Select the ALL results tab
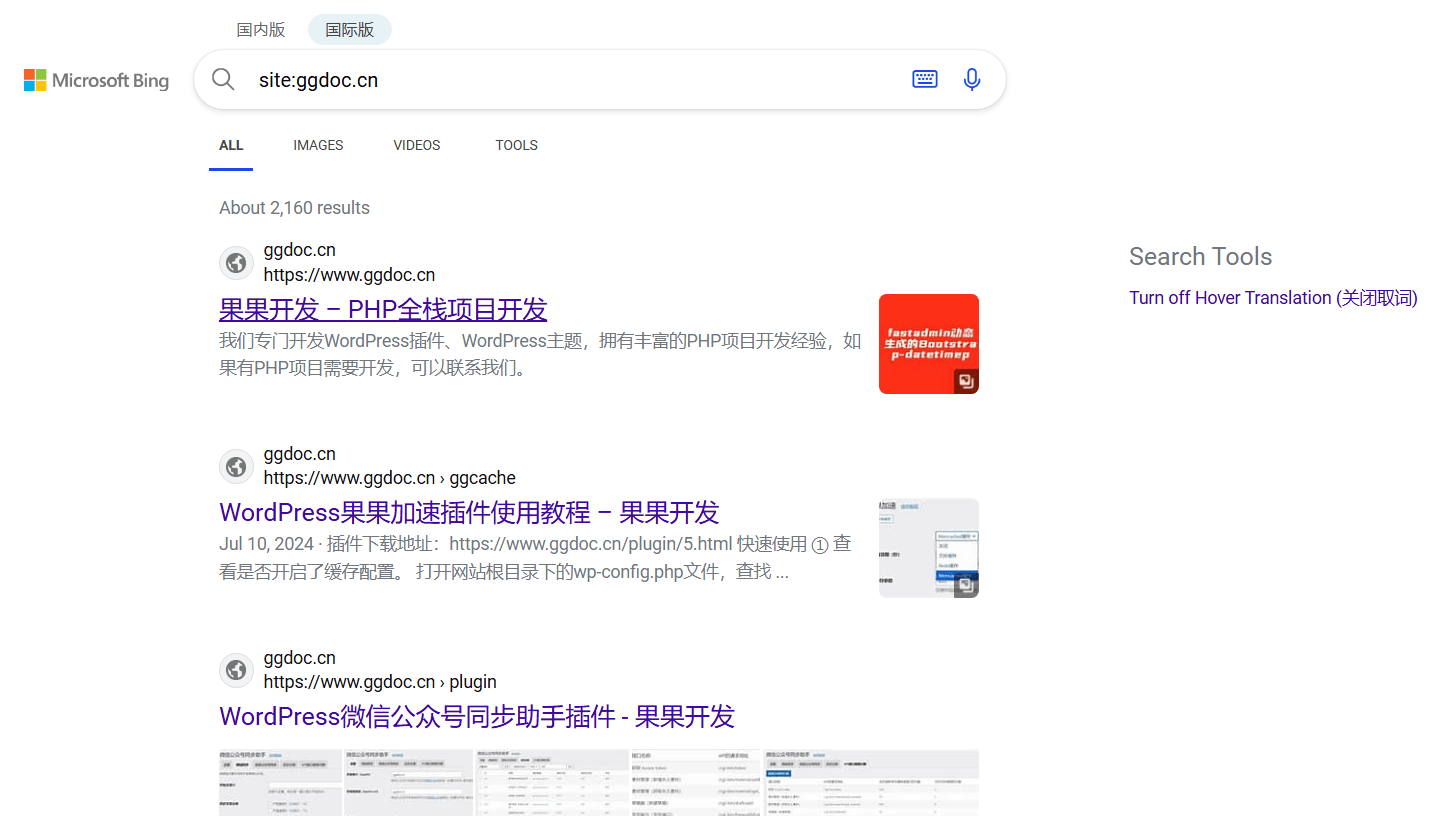This screenshot has height=816, width=1452. pos(231,146)
